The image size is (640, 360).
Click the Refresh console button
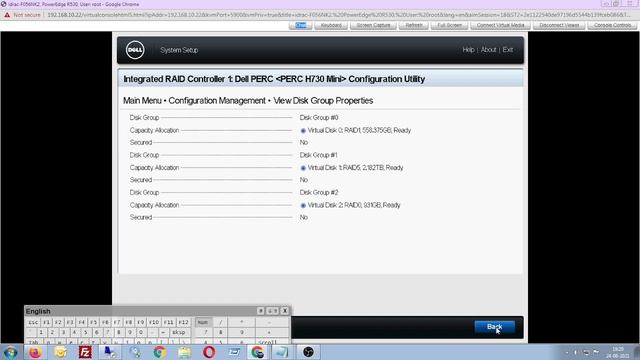pyautogui.click(x=414, y=25)
